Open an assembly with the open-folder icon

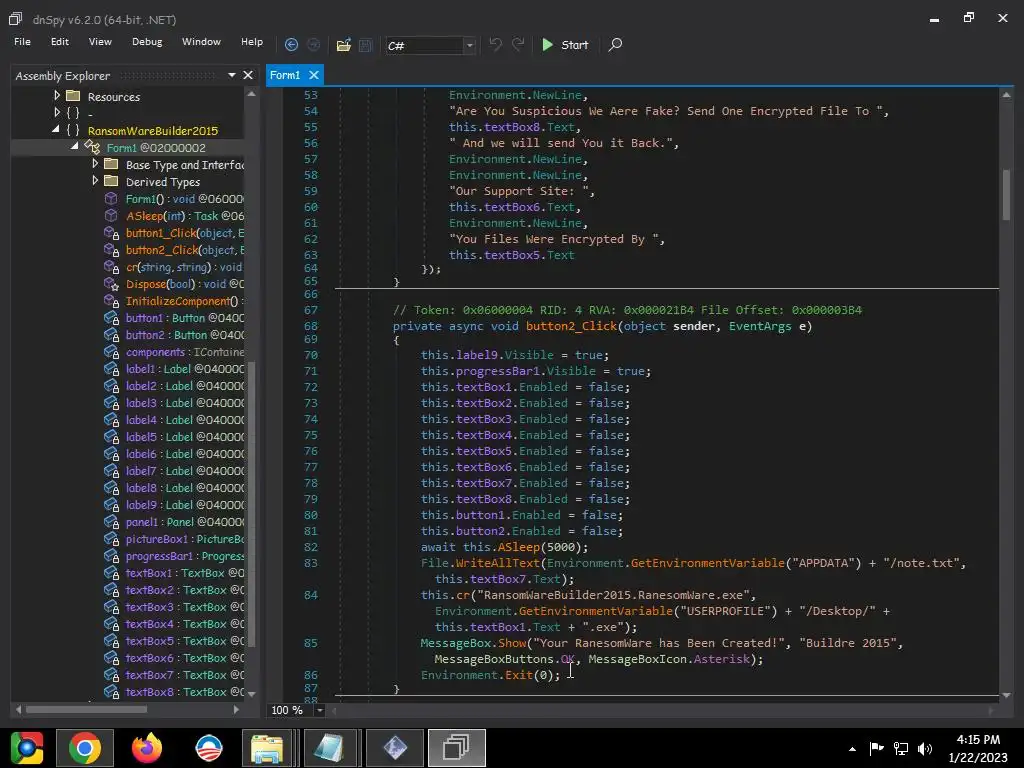(x=344, y=45)
